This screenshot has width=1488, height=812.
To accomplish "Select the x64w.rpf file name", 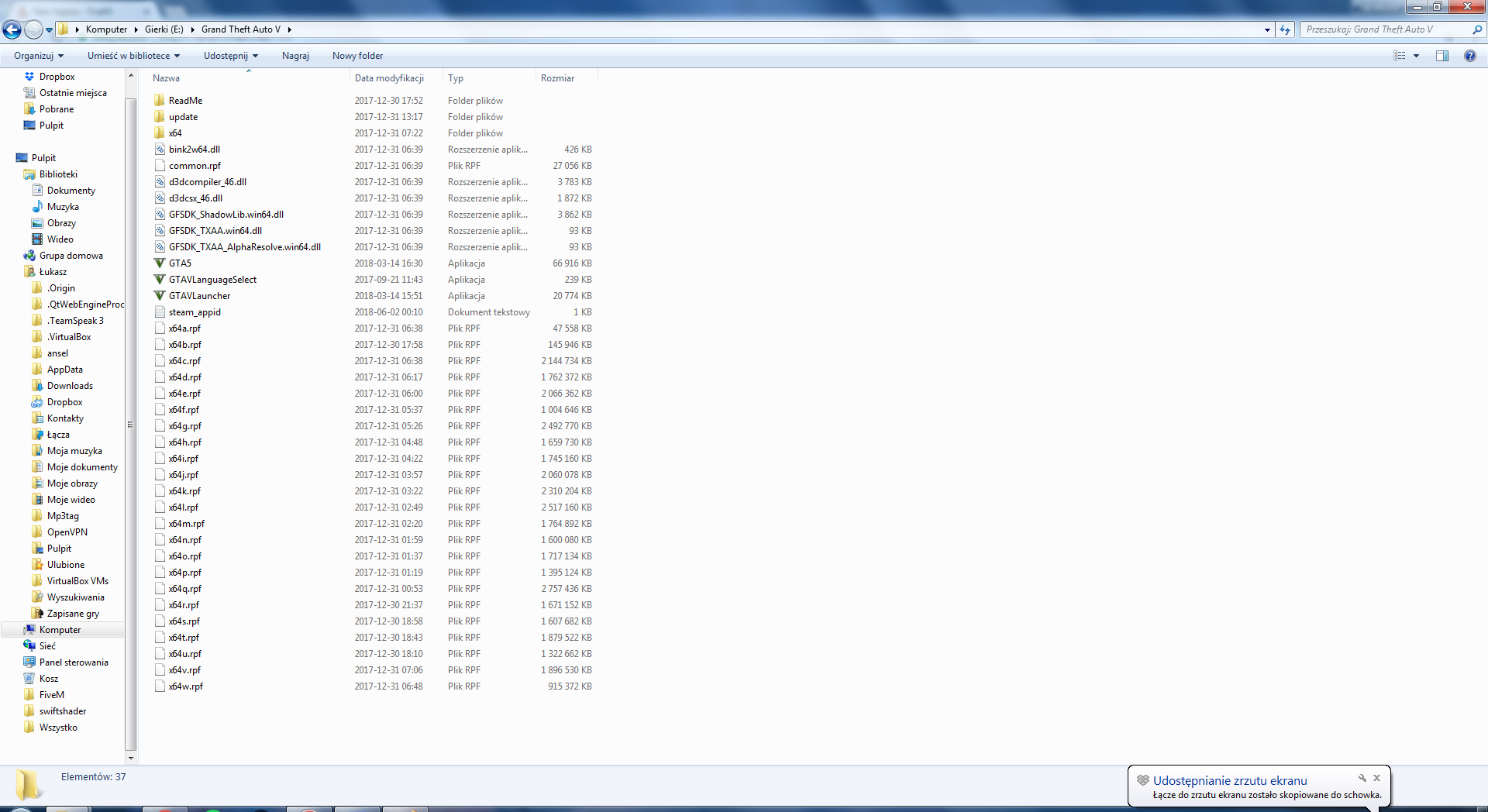I will pos(186,686).
